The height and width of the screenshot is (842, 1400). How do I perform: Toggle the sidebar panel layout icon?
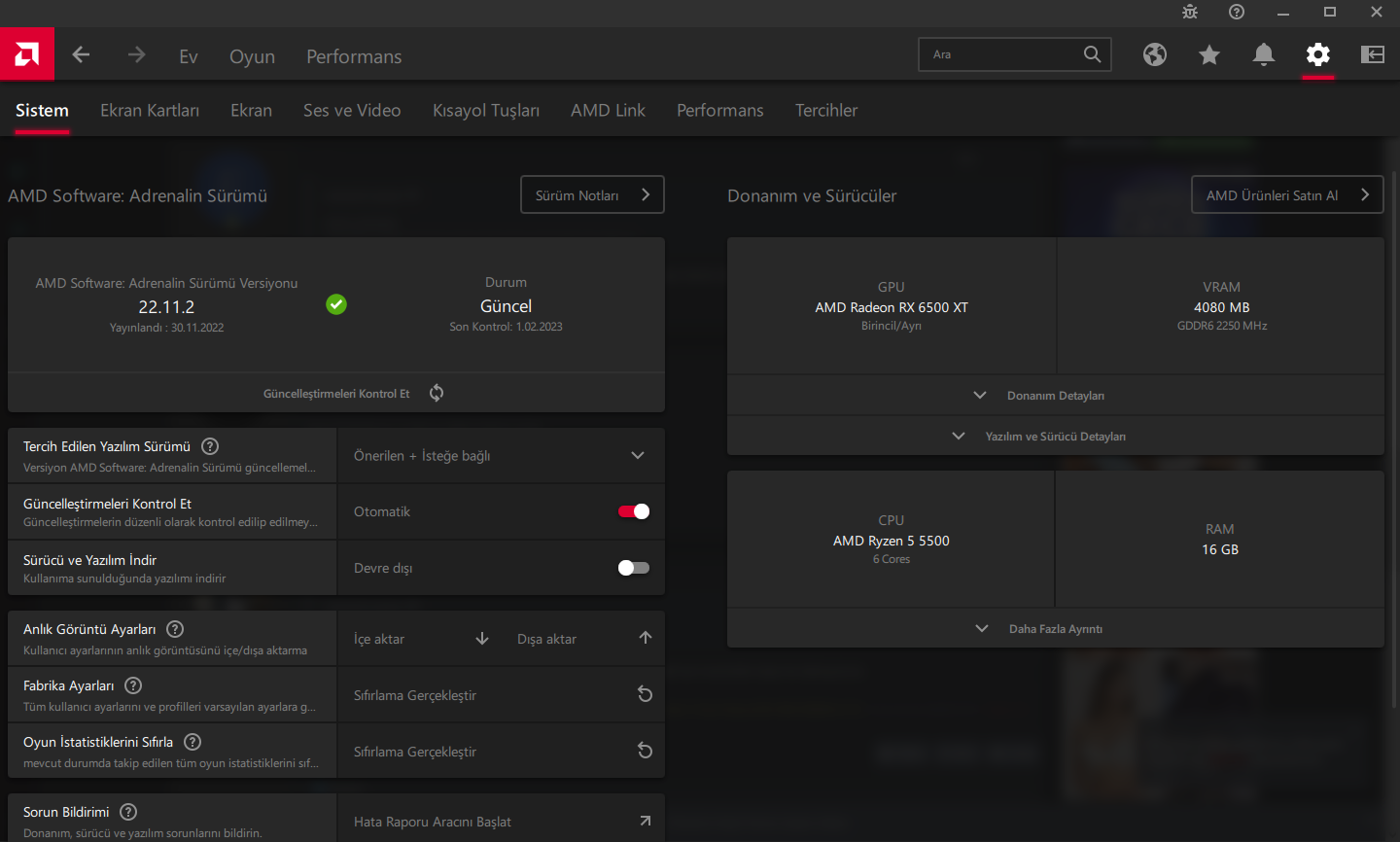pyautogui.click(x=1373, y=54)
